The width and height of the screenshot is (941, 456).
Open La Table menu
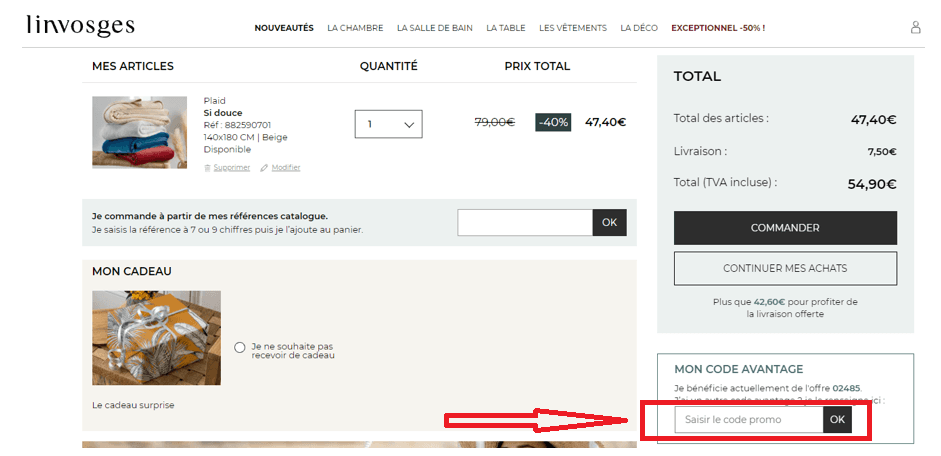(506, 28)
